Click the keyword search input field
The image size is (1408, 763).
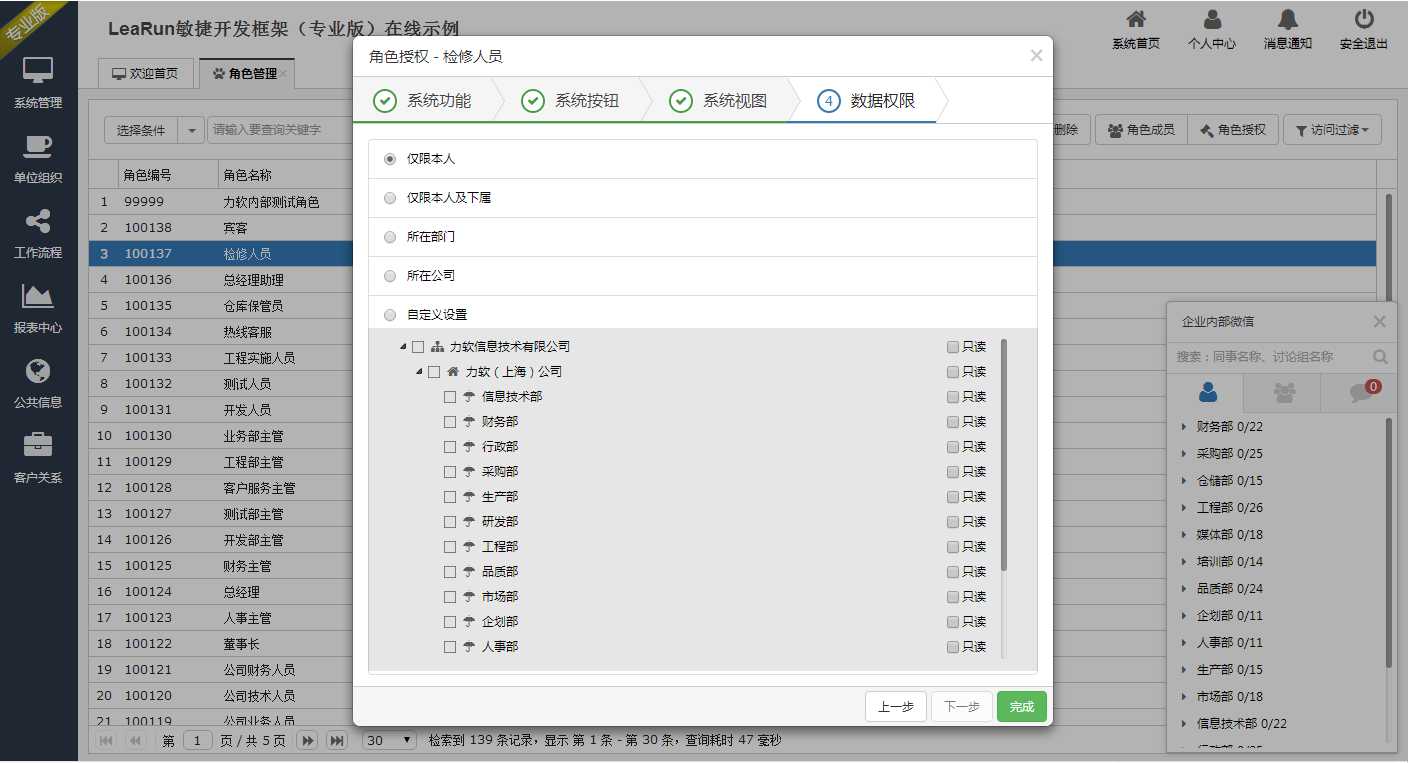click(279, 130)
